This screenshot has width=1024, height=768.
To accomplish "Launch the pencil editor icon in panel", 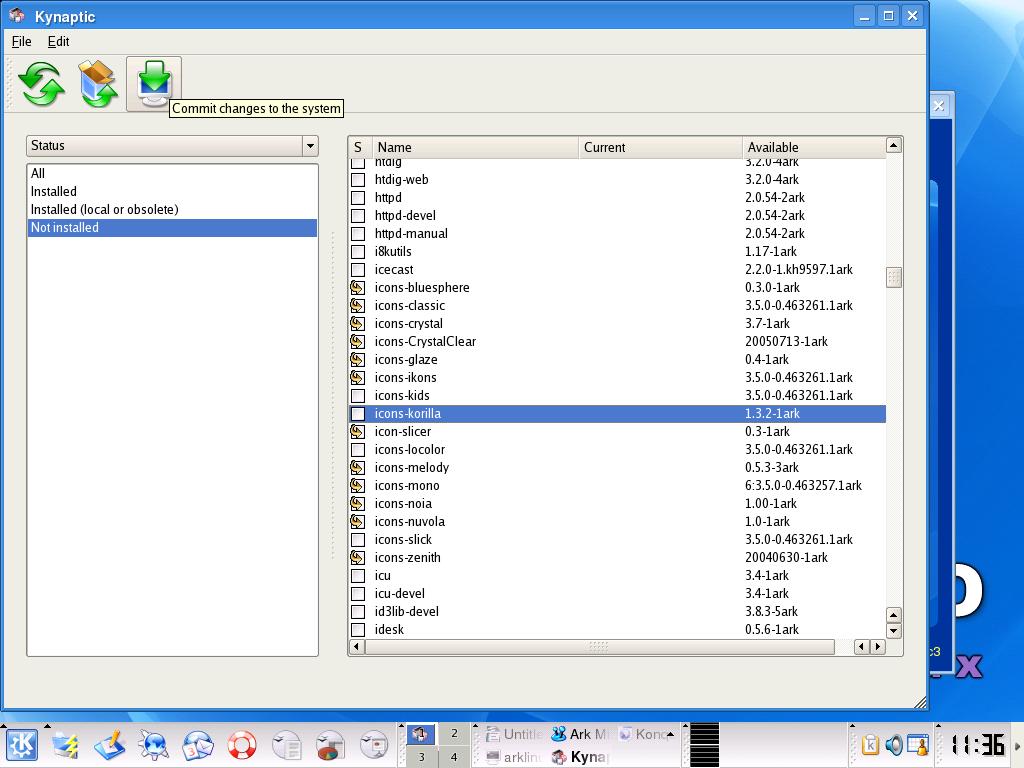I will [x=110, y=745].
